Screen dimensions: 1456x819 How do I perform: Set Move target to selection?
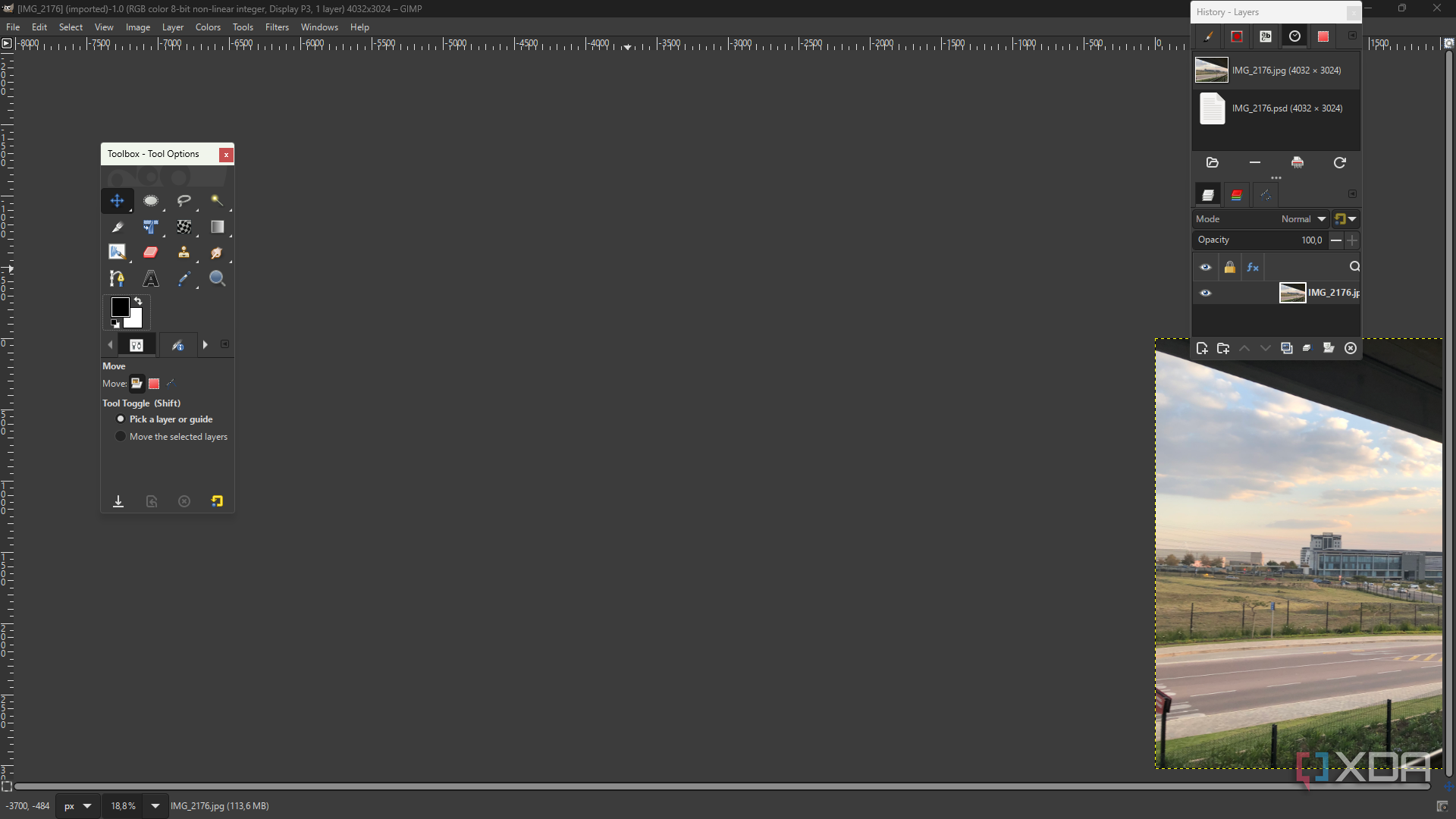tap(154, 384)
